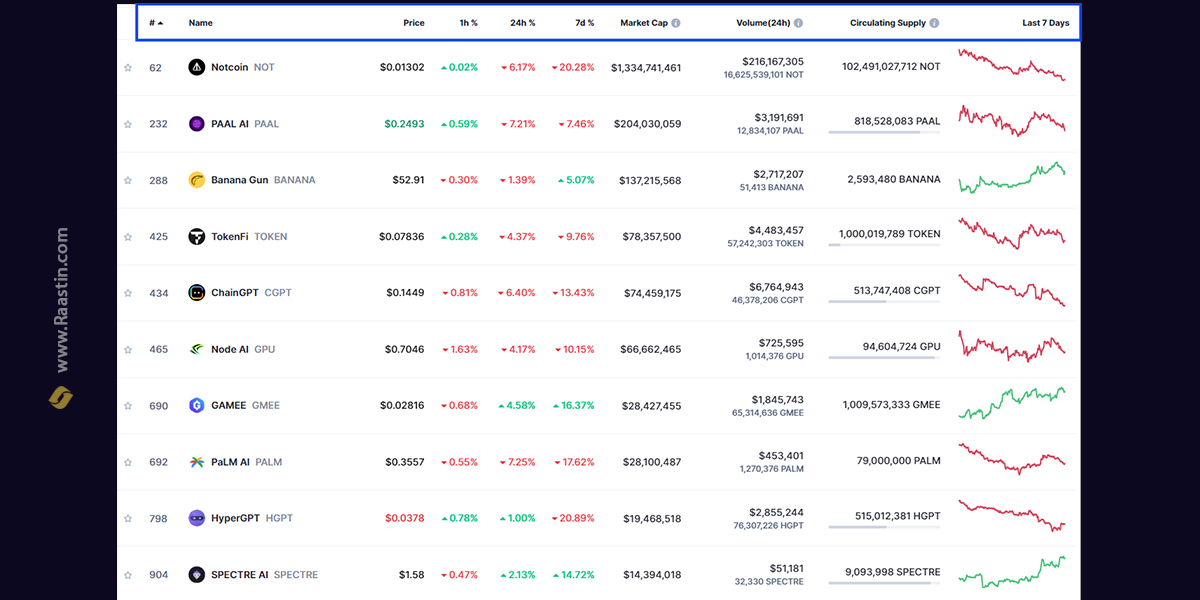Sort by the 24h % column header
The height and width of the screenshot is (600, 1200).
(523, 23)
